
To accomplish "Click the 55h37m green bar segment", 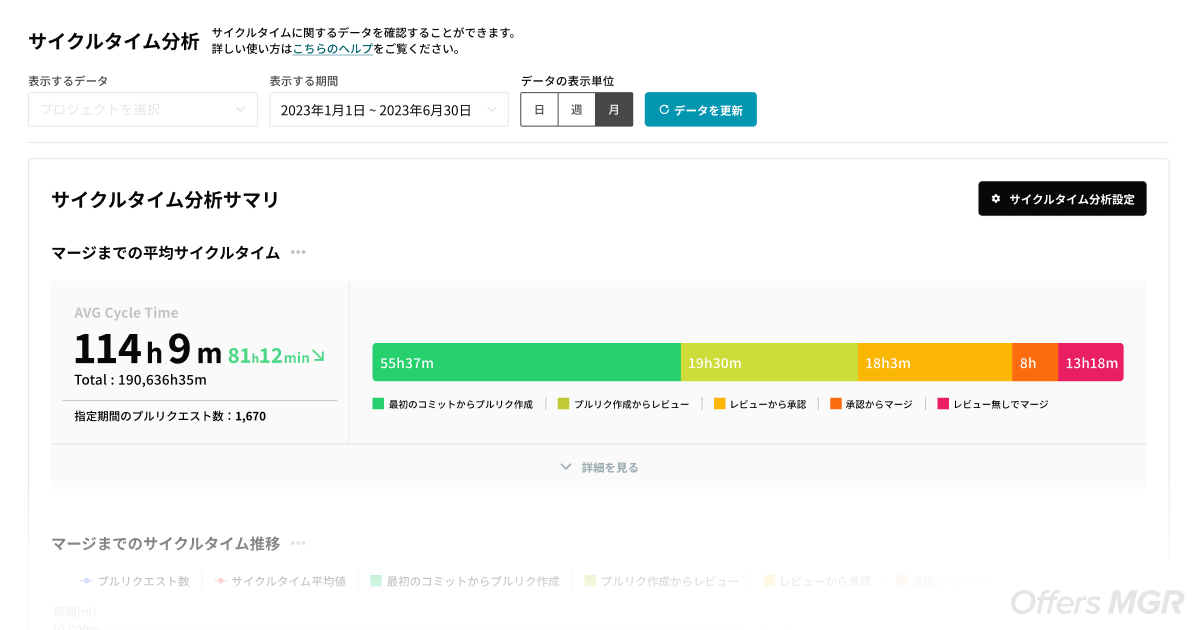I will click(526, 362).
